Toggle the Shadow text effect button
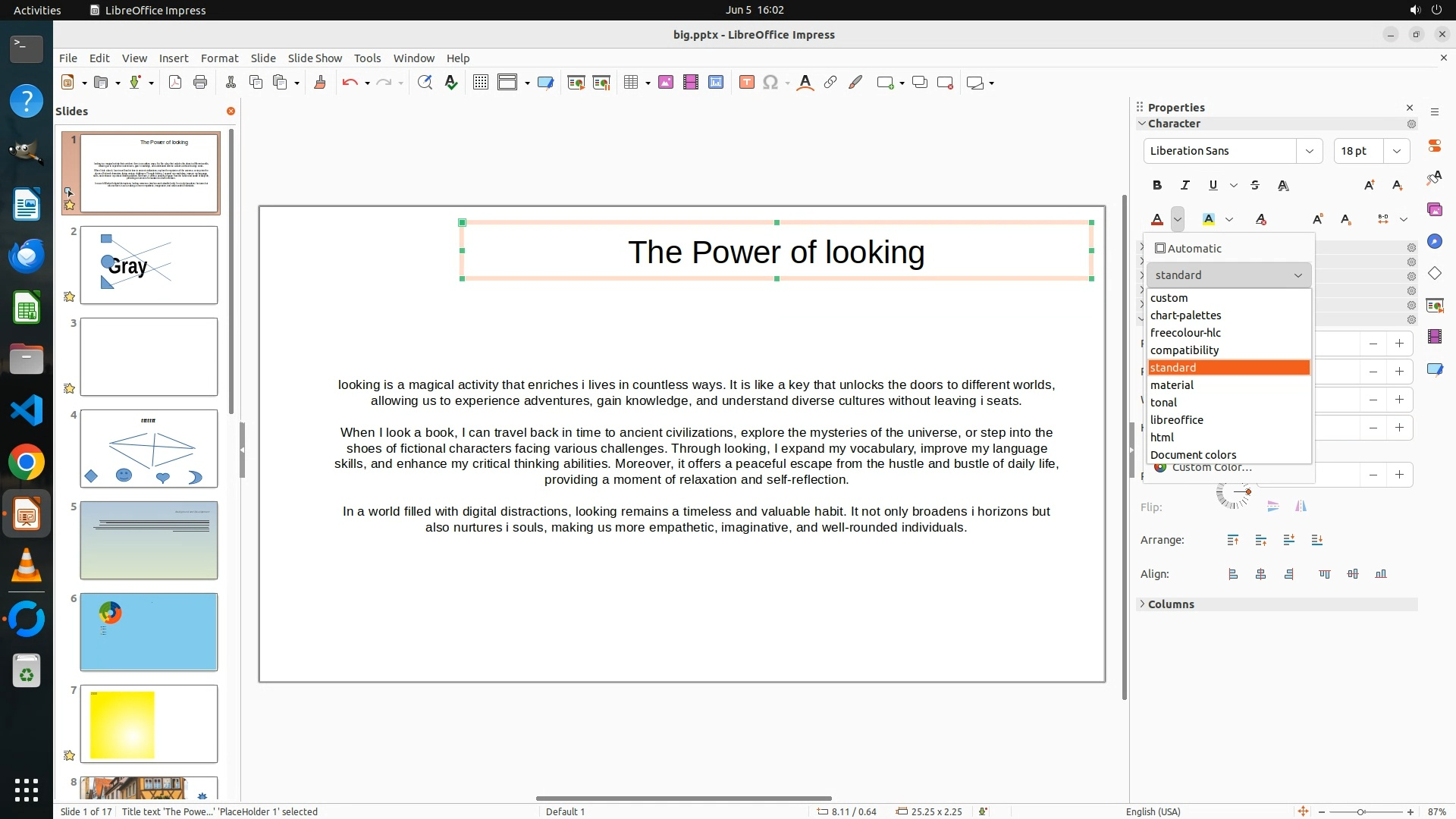The width and height of the screenshot is (1456, 819). tap(1283, 185)
